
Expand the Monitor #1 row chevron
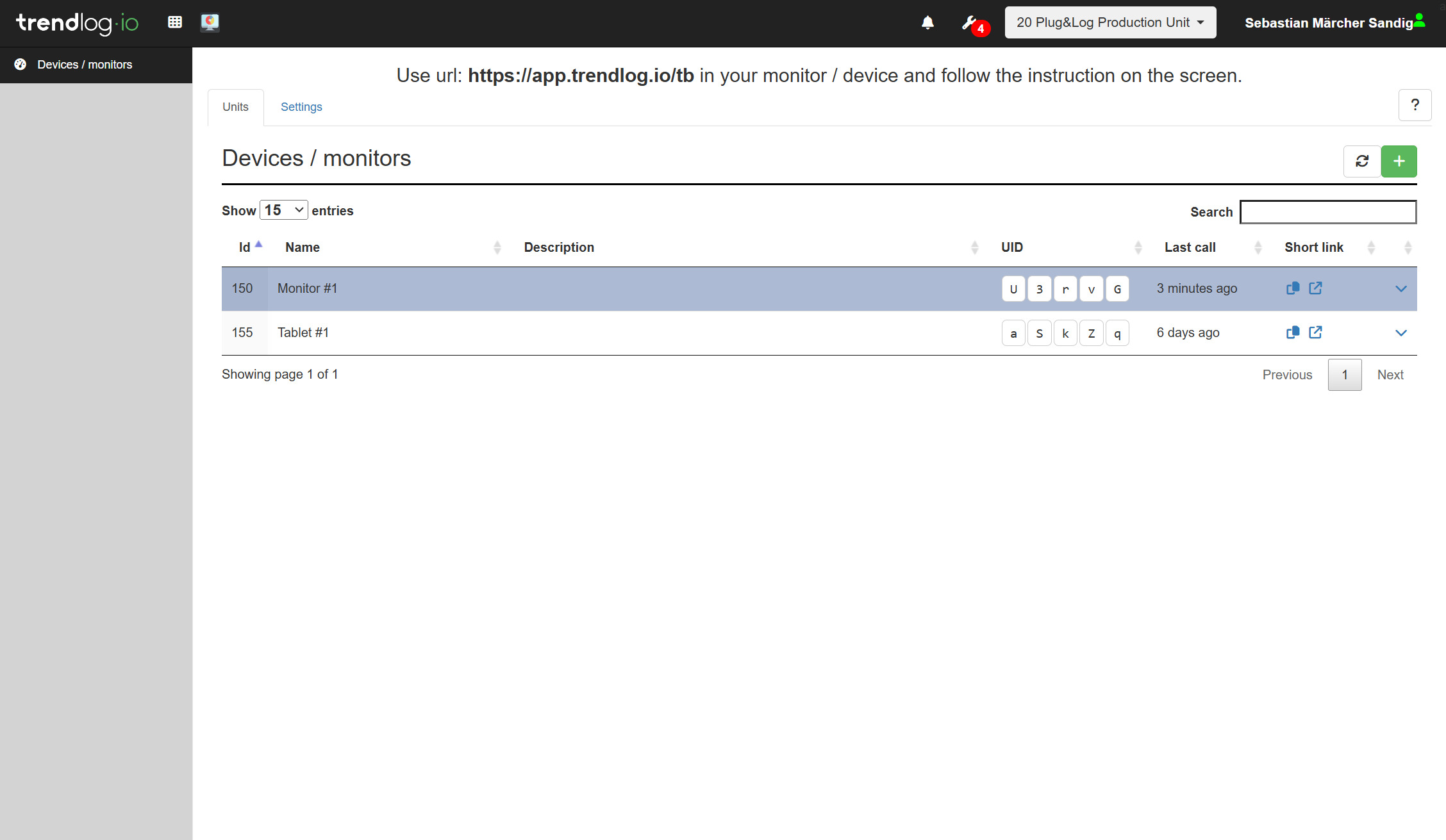pyautogui.click(x=1401, y=289)
